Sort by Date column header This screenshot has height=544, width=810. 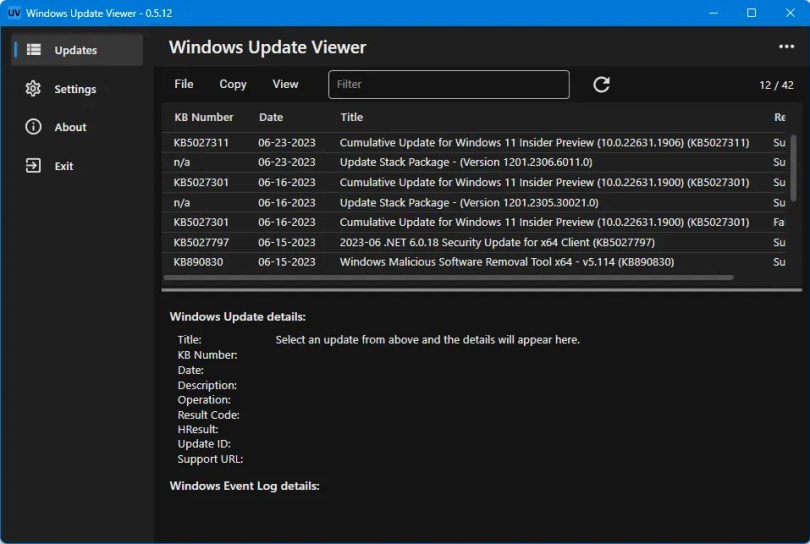(271, 117)
